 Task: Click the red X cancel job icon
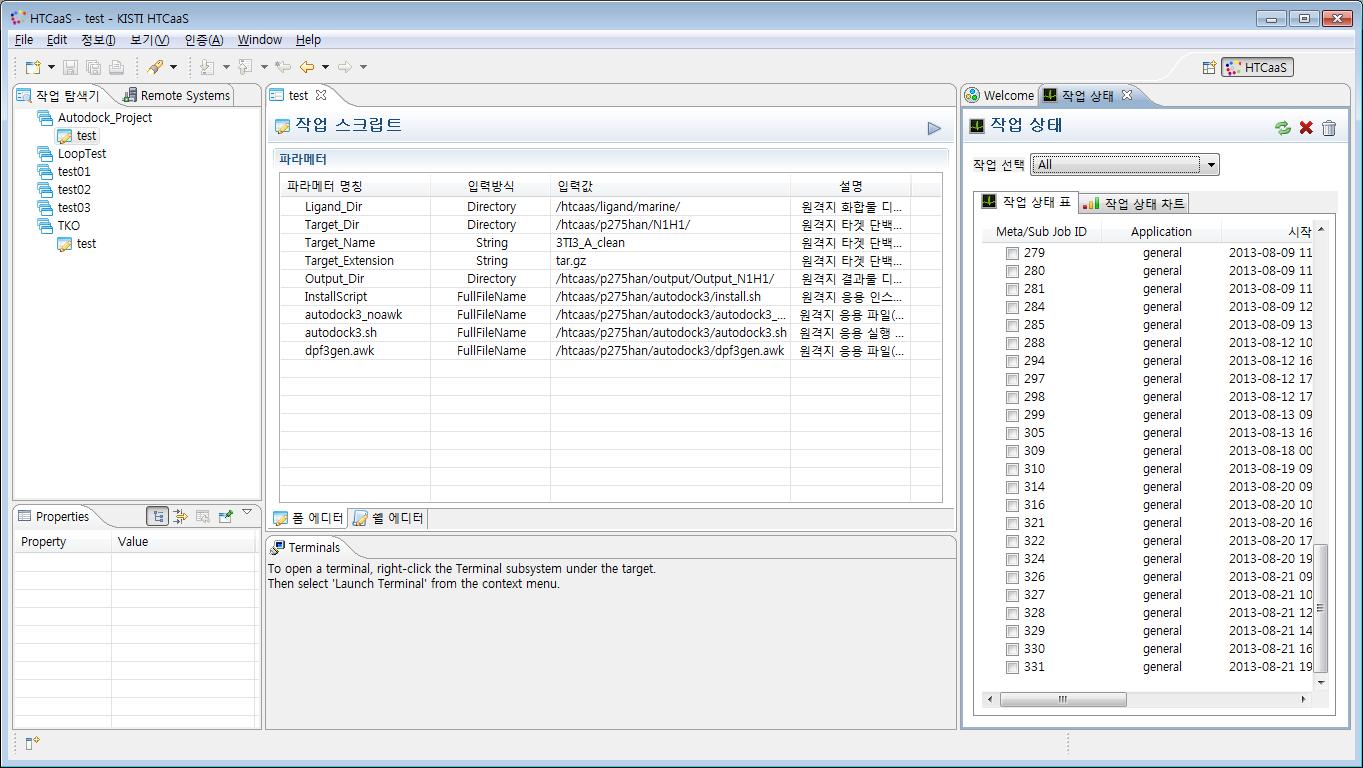[x=1306, y=127]
